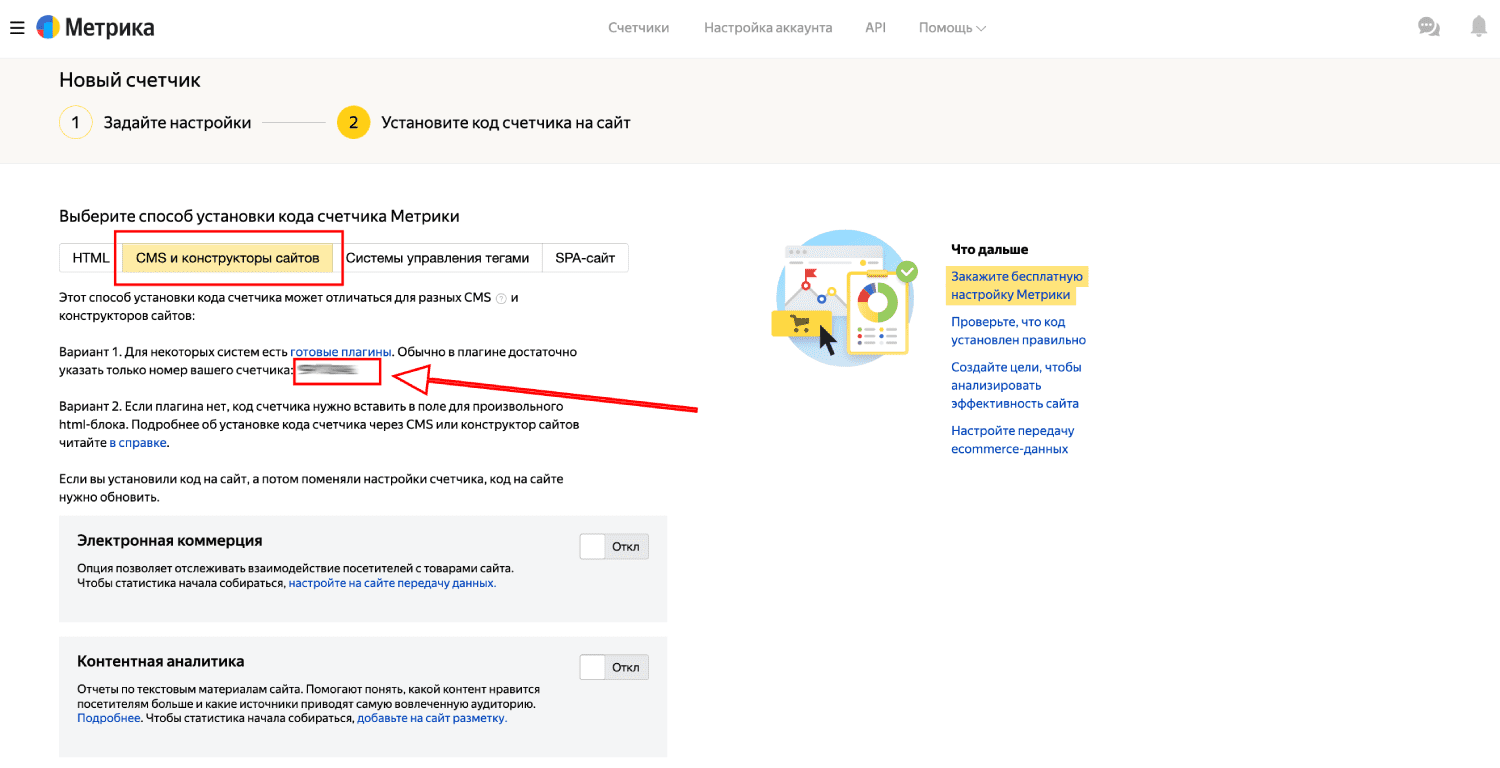Expand the Помощь dropdown menu
This screenshot has width=1500, height=768.
(x=952, y=28)
